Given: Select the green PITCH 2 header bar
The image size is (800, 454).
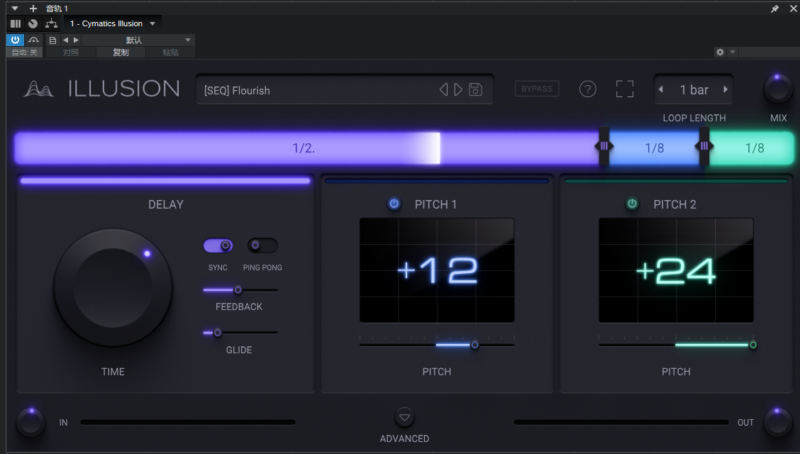Looking at the screenshot, I should pyautogui.click(x=676, y=181).
